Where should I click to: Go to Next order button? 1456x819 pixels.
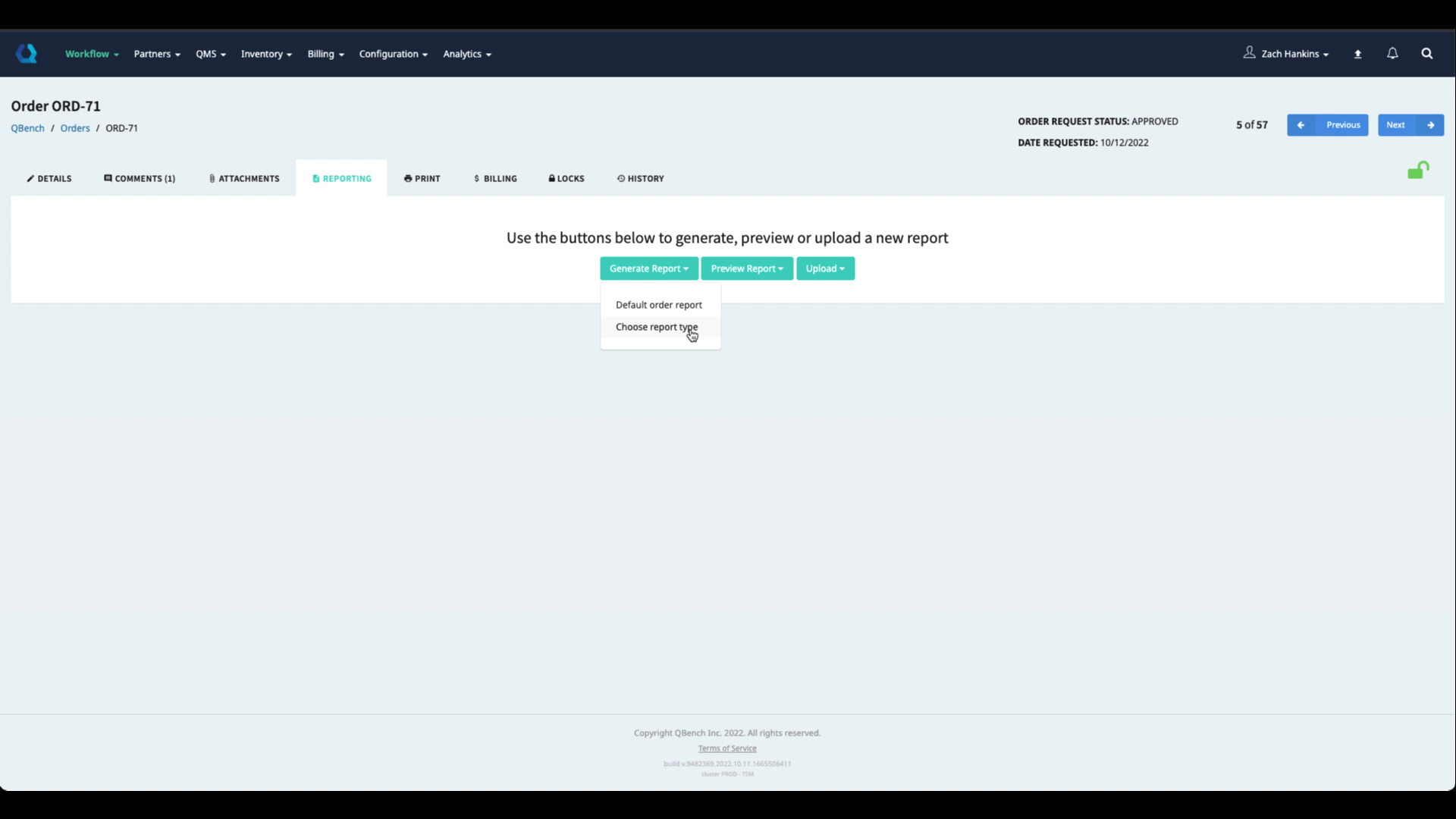(1410, 125)
